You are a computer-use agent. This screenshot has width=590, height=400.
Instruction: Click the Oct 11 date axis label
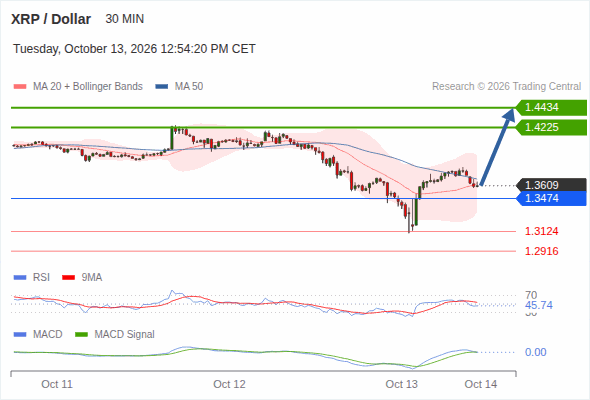(57, 384)
